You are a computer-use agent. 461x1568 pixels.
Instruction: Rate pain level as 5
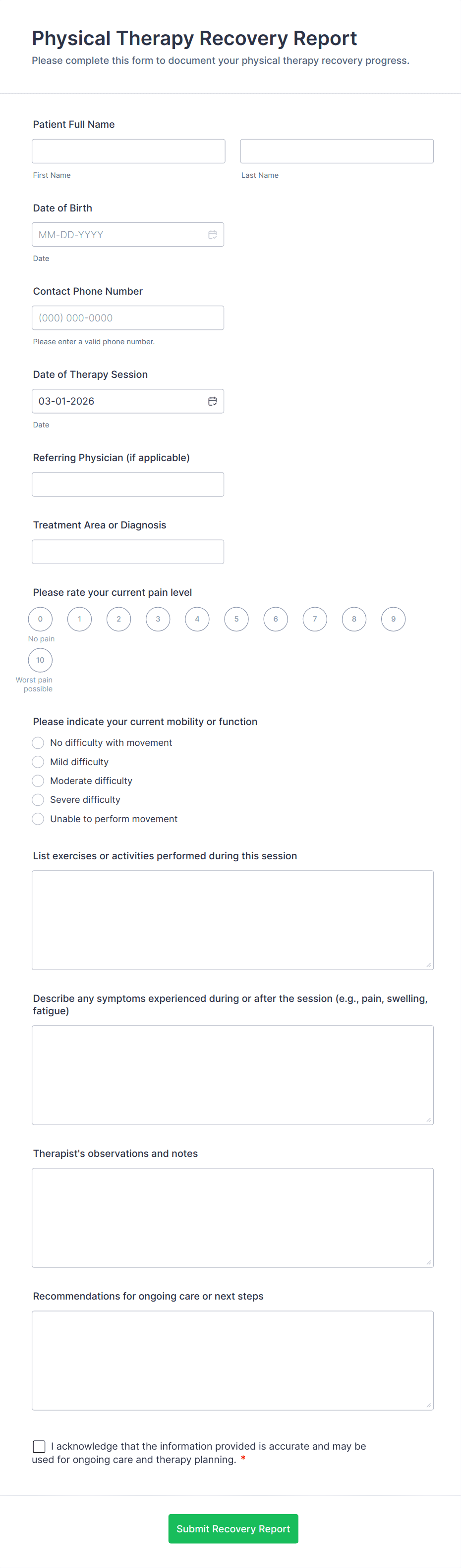(236, 619)
